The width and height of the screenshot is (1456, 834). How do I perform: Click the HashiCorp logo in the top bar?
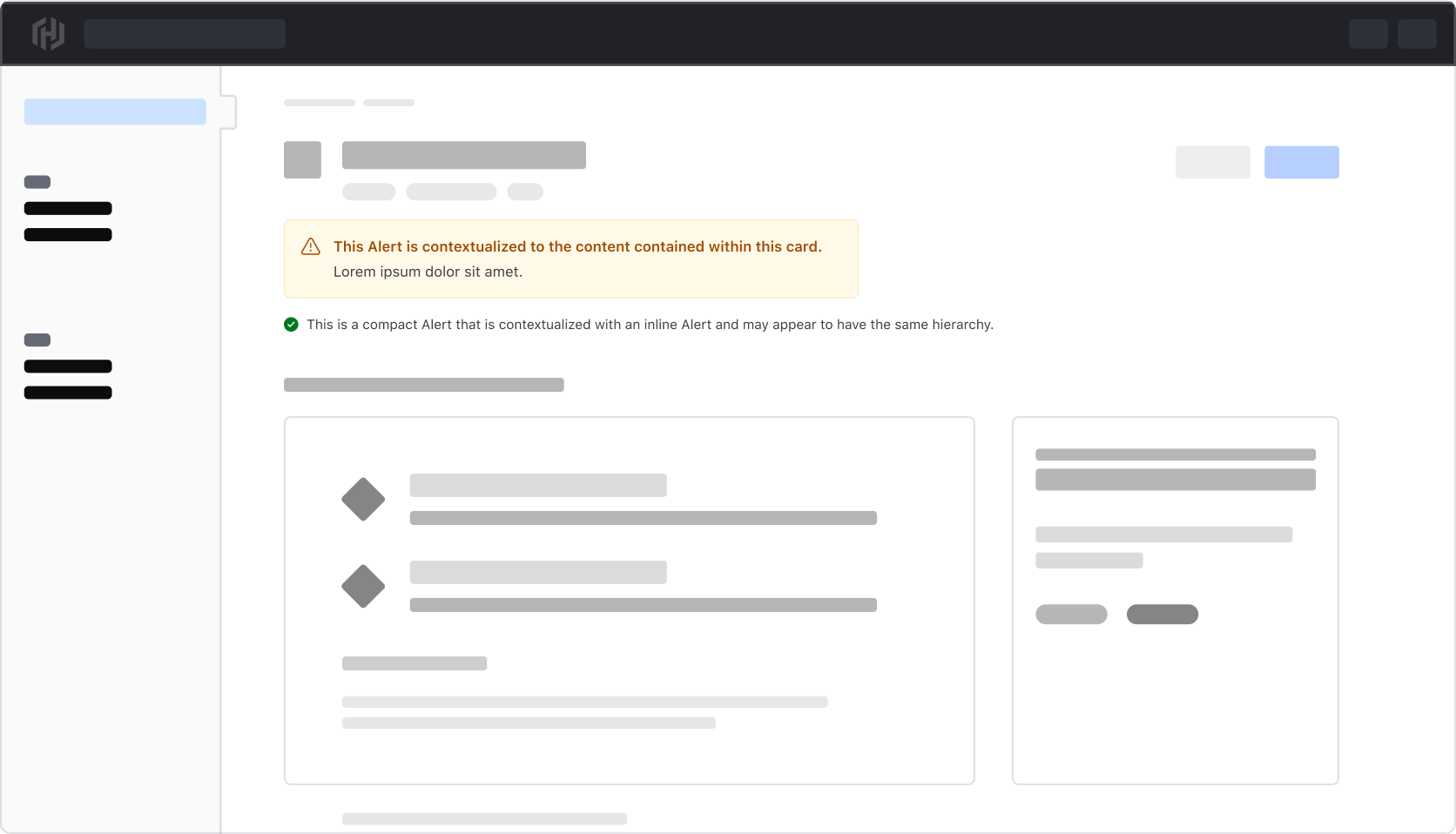point(49,33)
